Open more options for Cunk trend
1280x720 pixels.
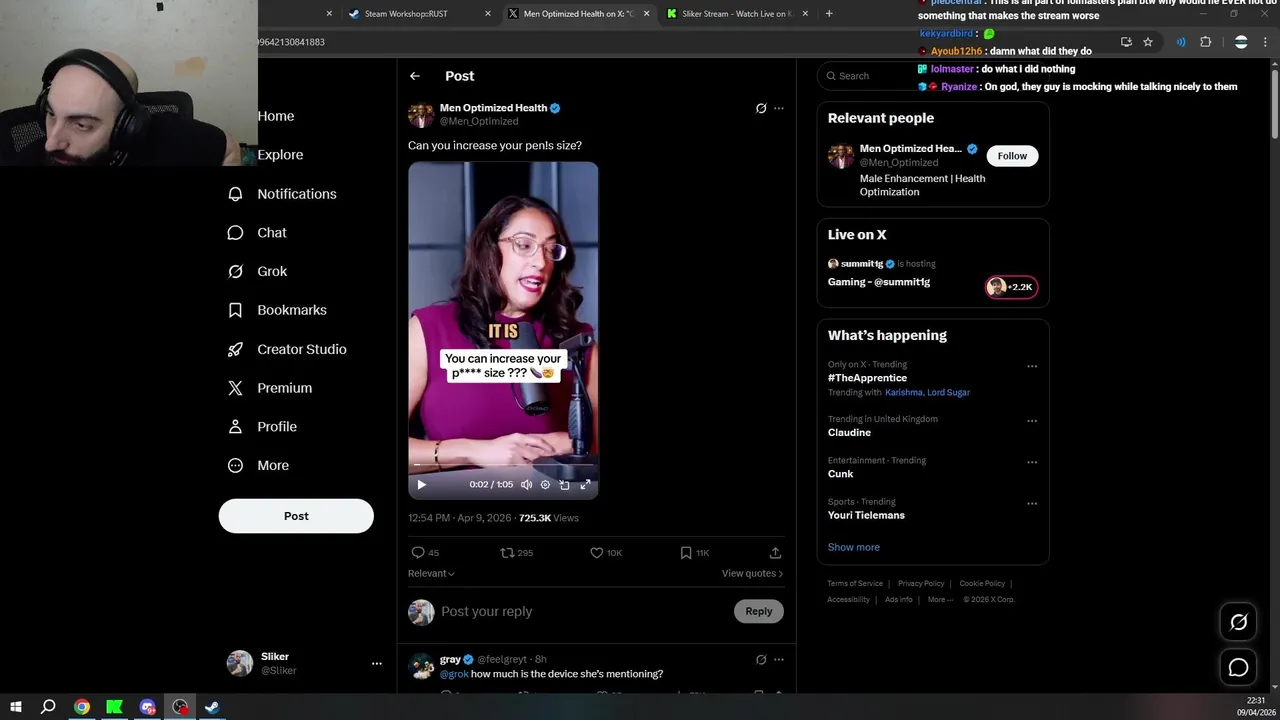pos(1032,462)
